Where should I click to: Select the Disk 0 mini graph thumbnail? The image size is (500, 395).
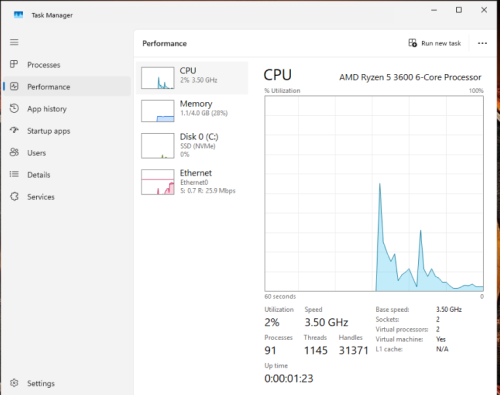(158, 146)
